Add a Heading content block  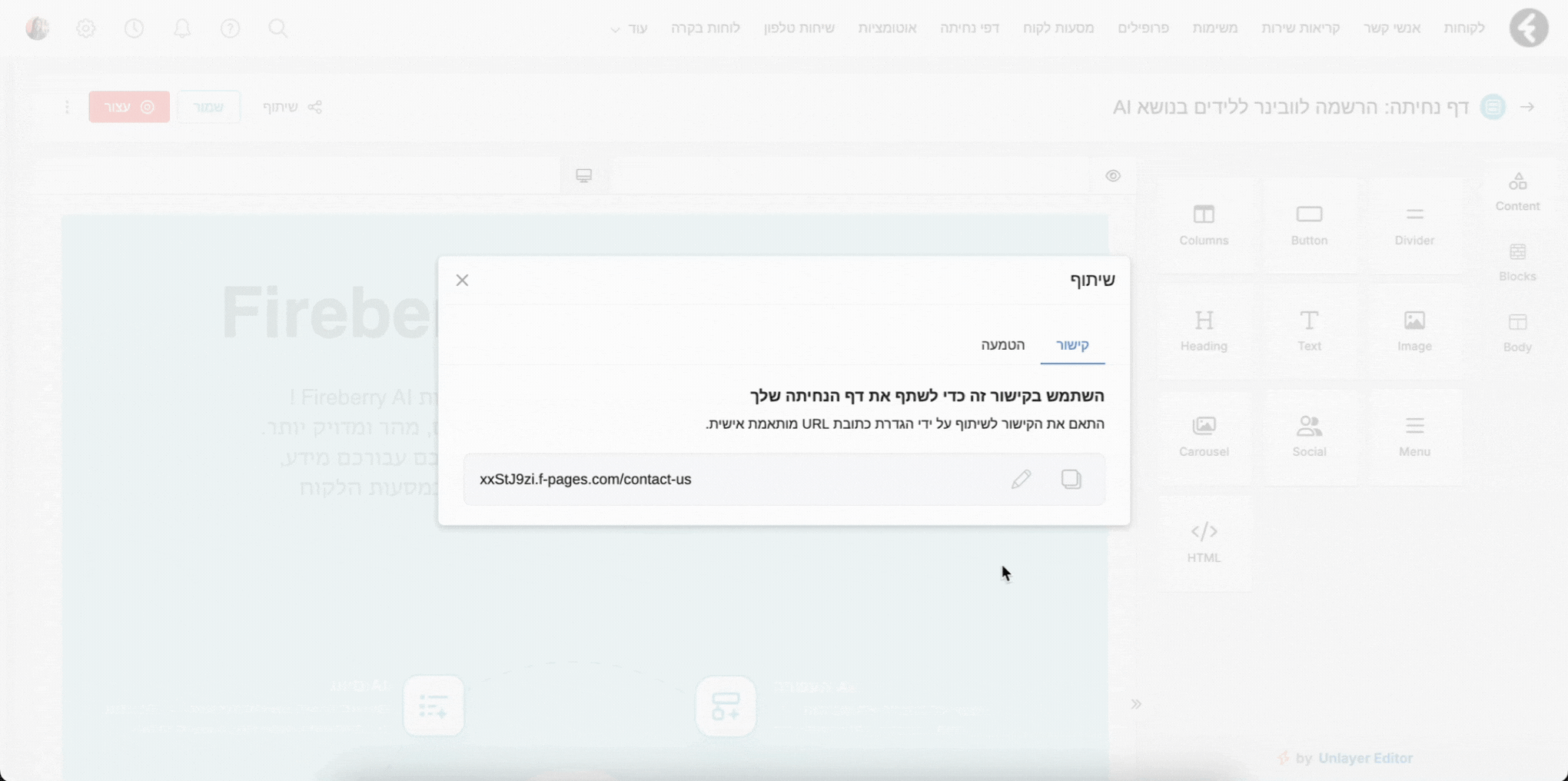[1204, 331]
